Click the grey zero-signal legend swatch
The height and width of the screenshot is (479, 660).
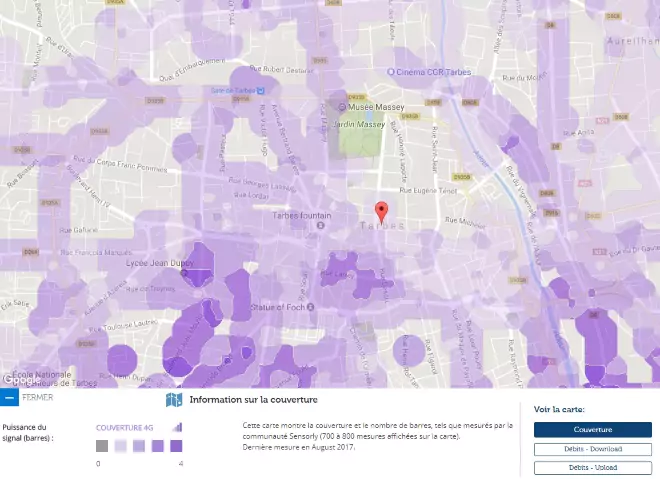point(102,446)
